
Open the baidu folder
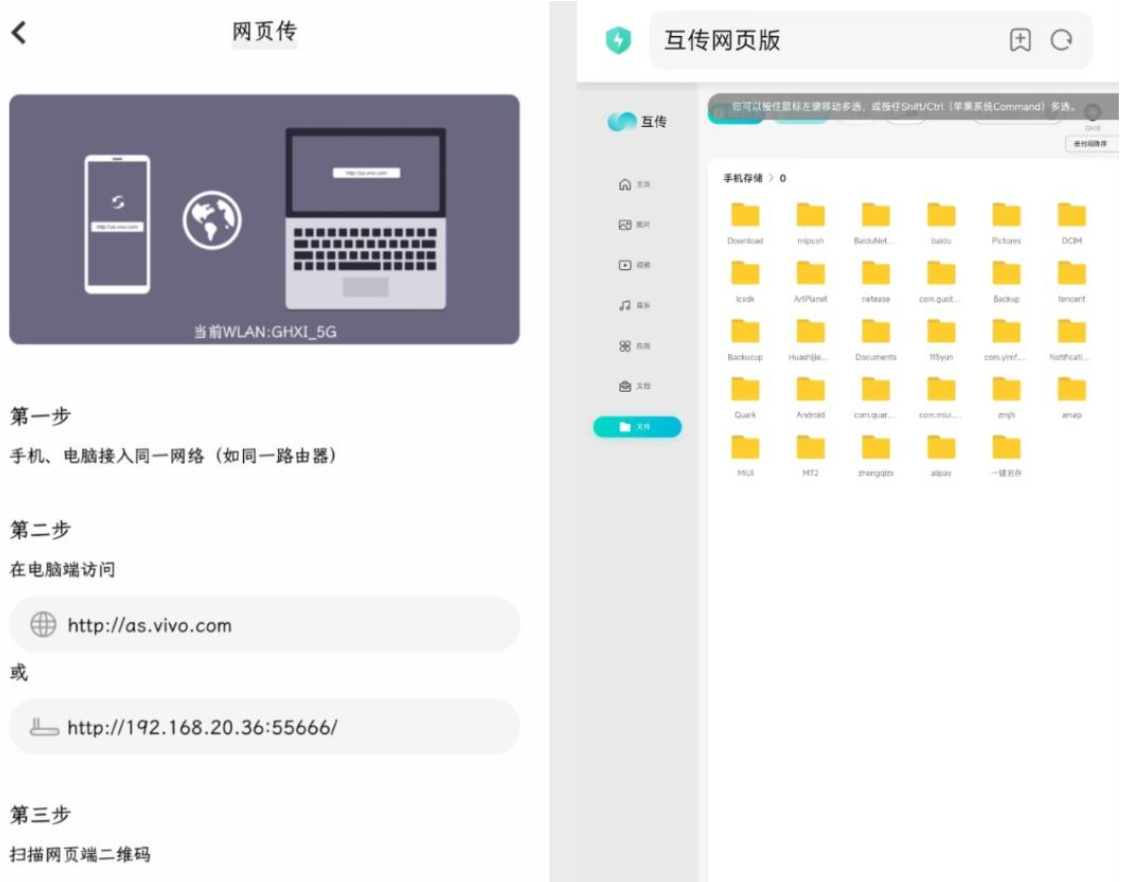[x=941, y=223]
